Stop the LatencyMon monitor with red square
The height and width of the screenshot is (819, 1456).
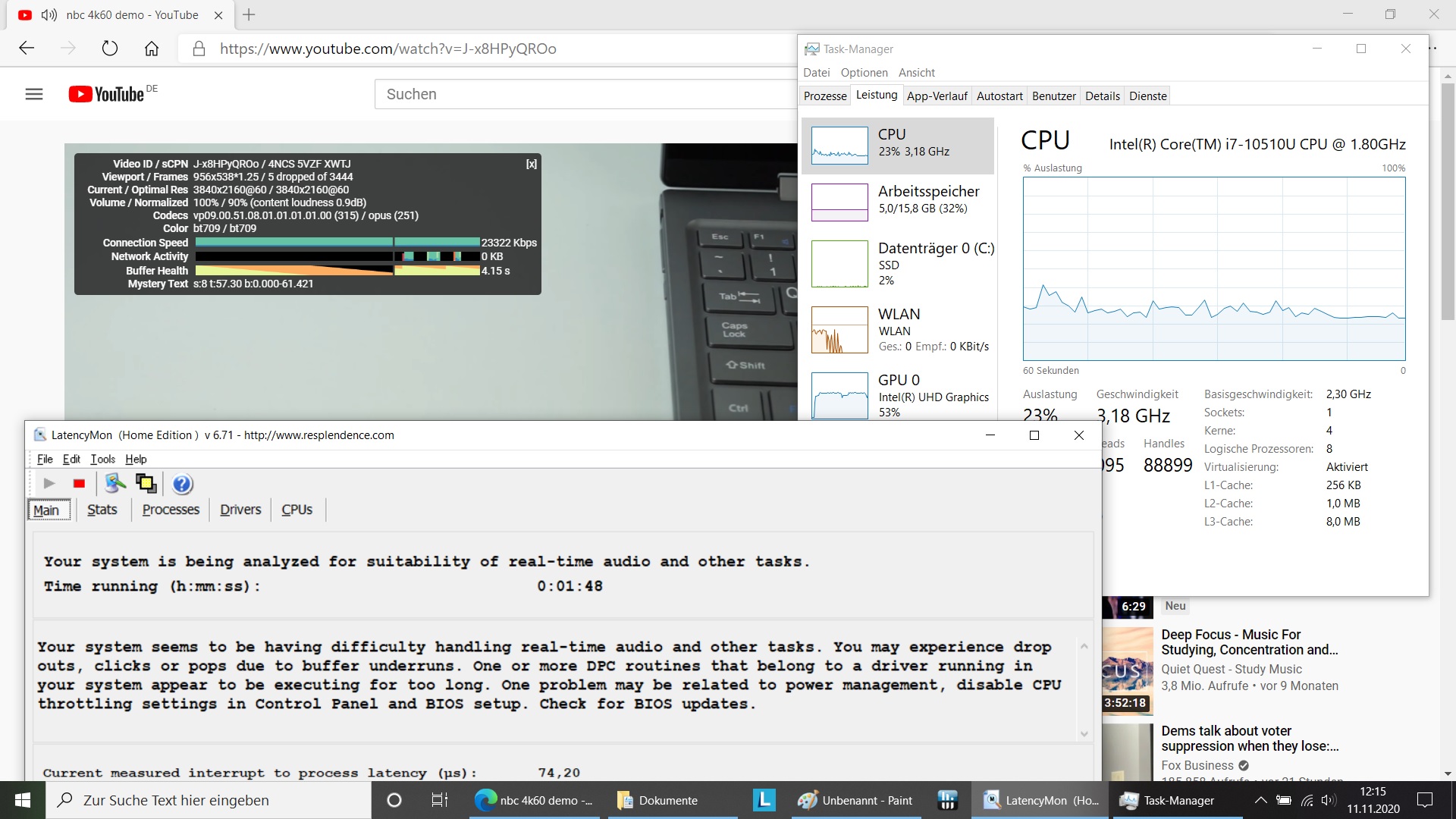[x=79, y=484]
